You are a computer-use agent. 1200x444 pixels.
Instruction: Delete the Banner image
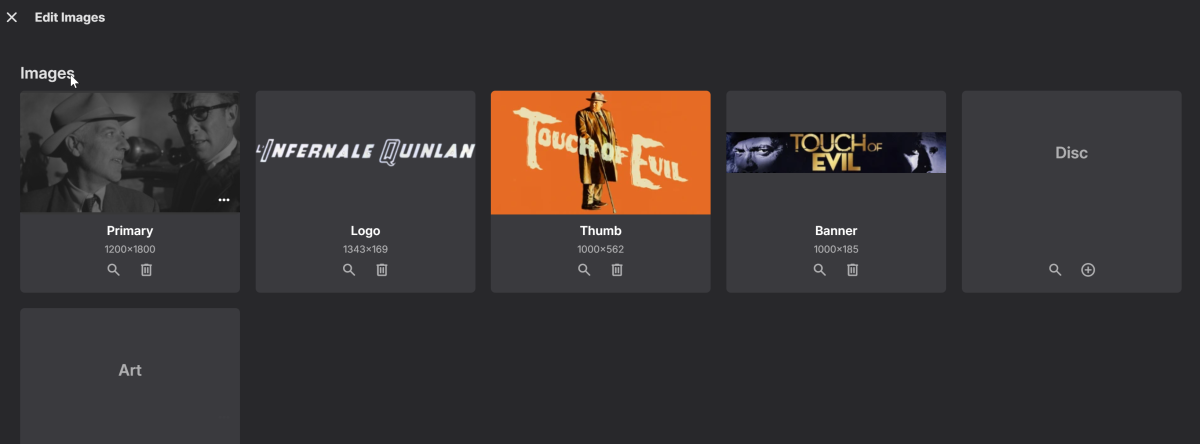[x=852, y=270]
